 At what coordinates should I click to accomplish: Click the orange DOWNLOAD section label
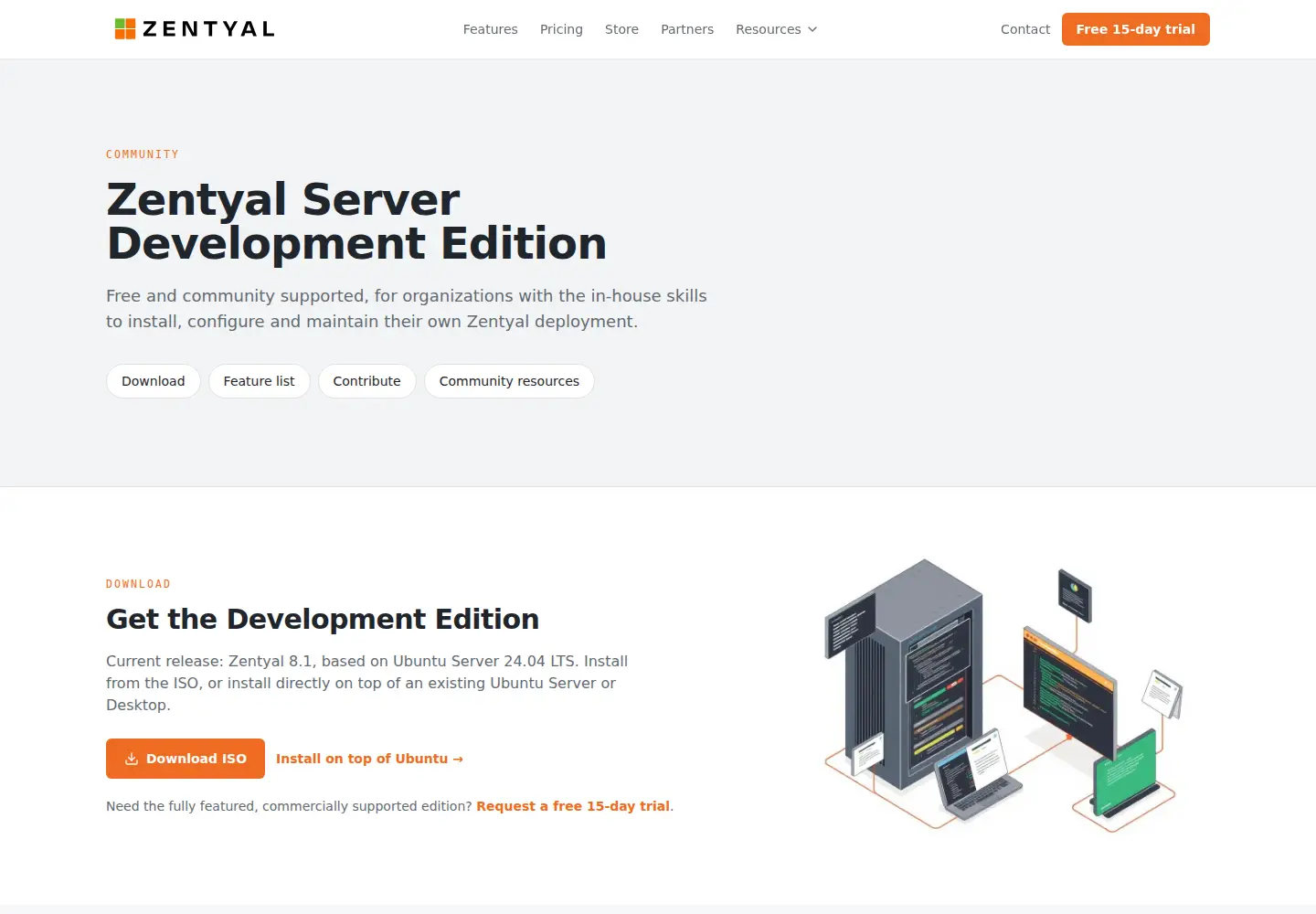coord(138,584)
